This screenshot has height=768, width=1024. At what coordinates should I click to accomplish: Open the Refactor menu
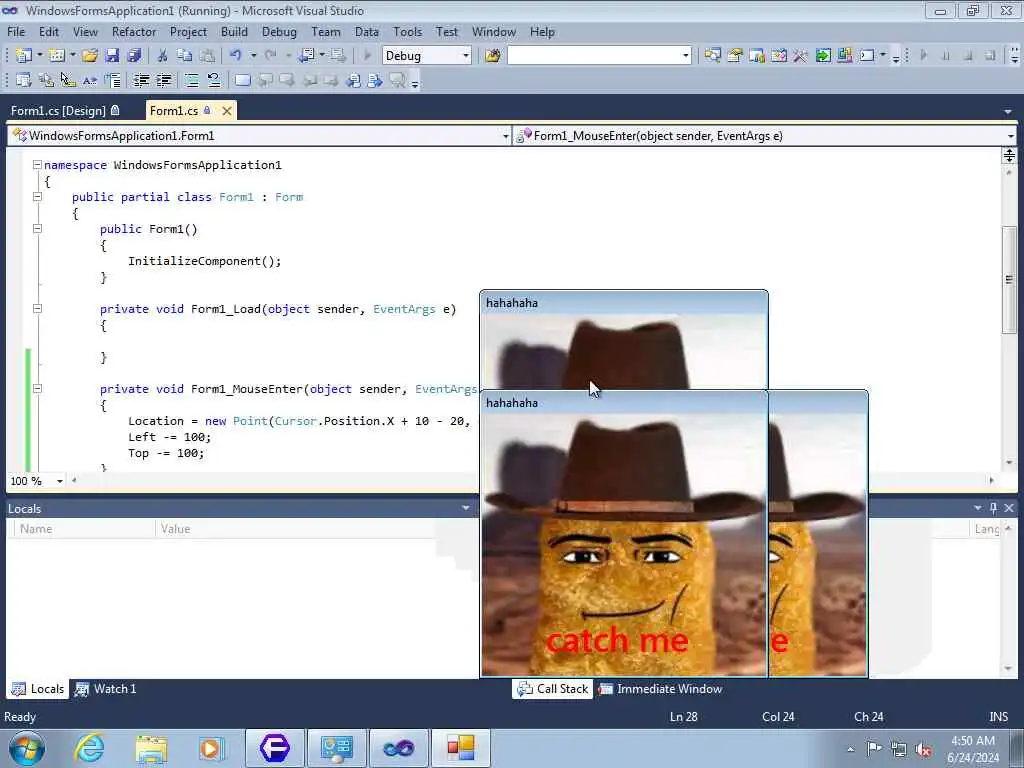134,31
